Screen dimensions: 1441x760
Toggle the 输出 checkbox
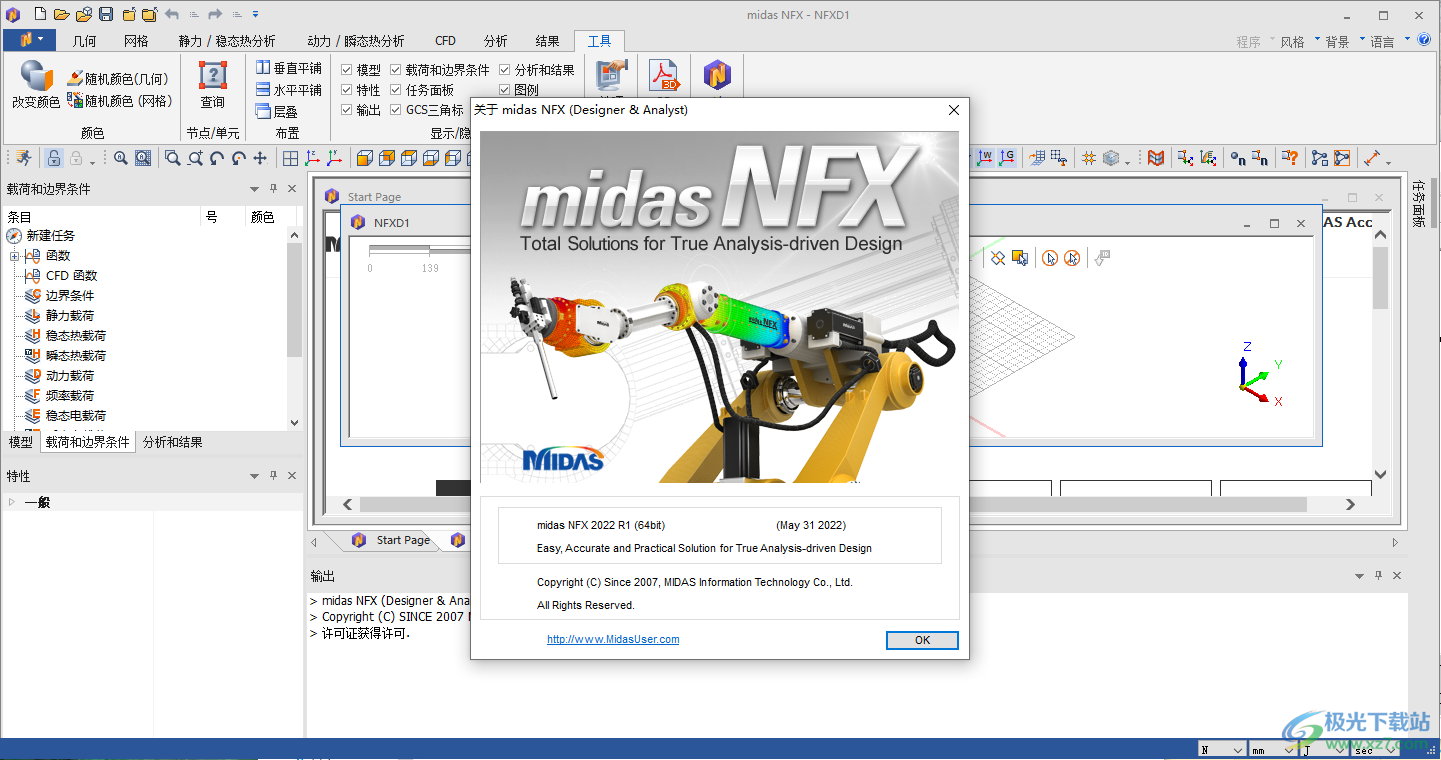click(x=347, y=110)
